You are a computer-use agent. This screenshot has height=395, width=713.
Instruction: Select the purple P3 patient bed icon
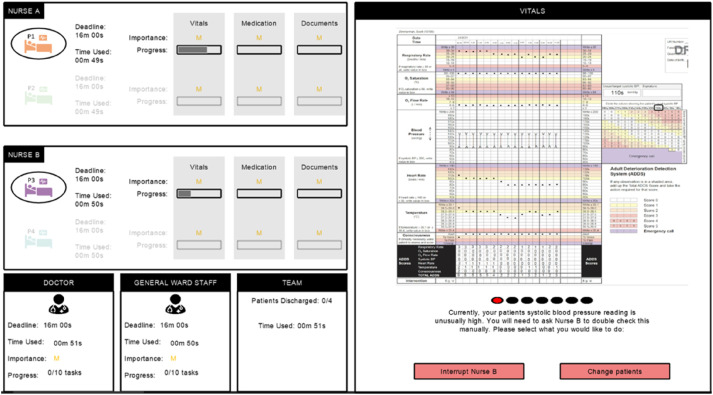point(39,187)
